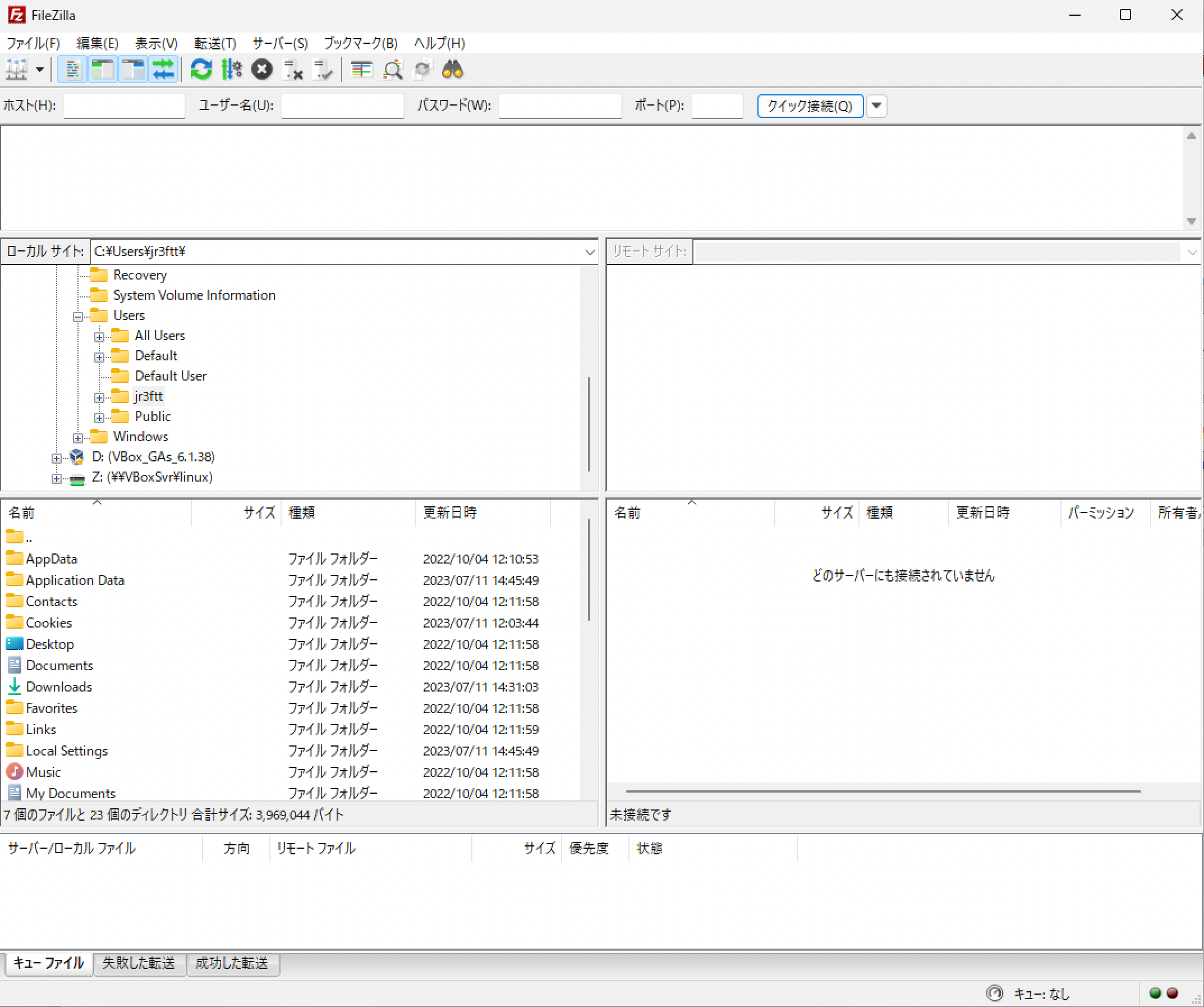Click message log scroll up arrow
Viewport: 1204px width, 1007px height.
pos(1192,136)
